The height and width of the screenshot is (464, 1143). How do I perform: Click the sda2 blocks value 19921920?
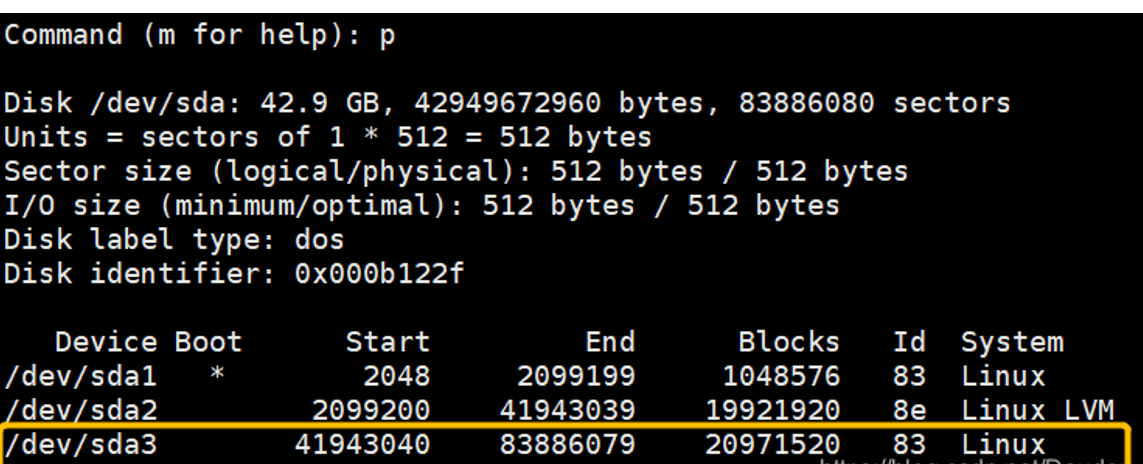click(x=772, y=410)
